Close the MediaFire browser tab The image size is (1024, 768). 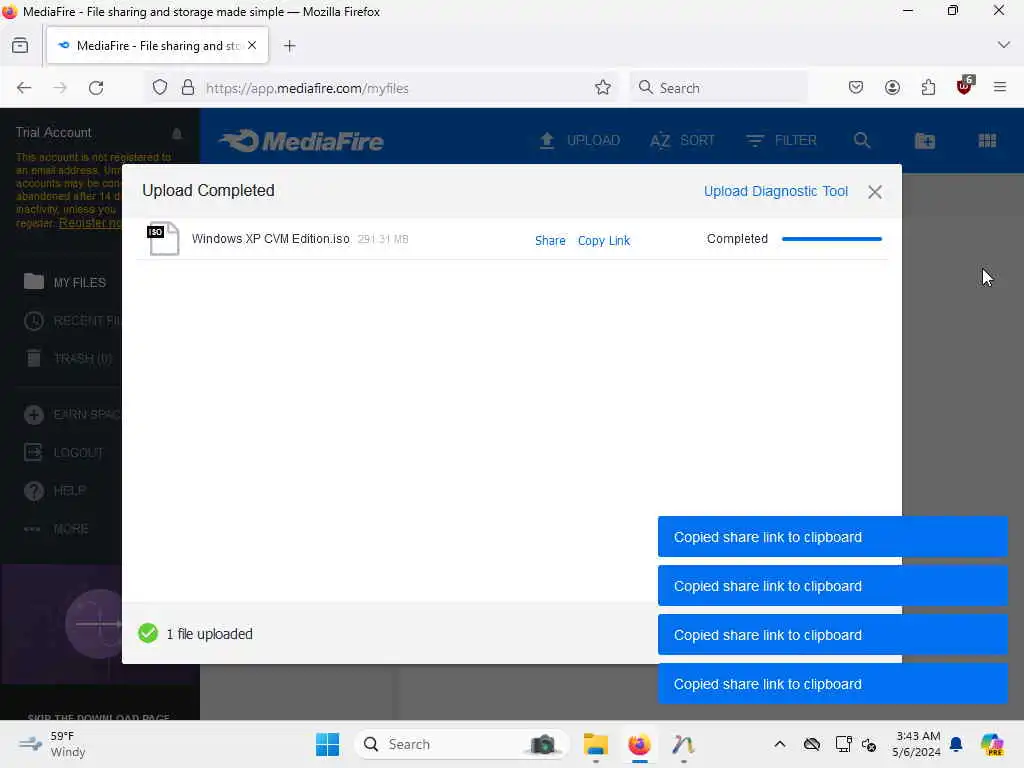tap(252, 45)
